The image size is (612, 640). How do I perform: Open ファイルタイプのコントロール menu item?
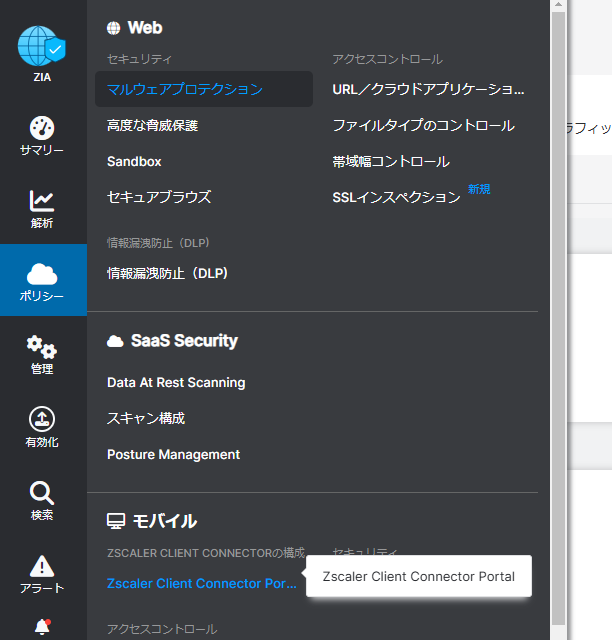tap(423, 125)
